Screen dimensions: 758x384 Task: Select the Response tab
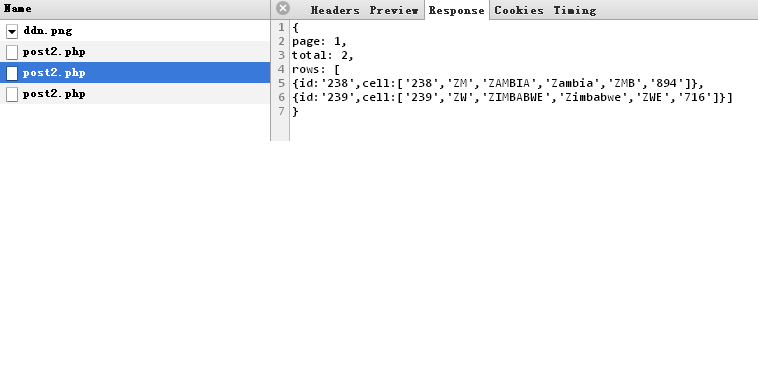point(456,10)
